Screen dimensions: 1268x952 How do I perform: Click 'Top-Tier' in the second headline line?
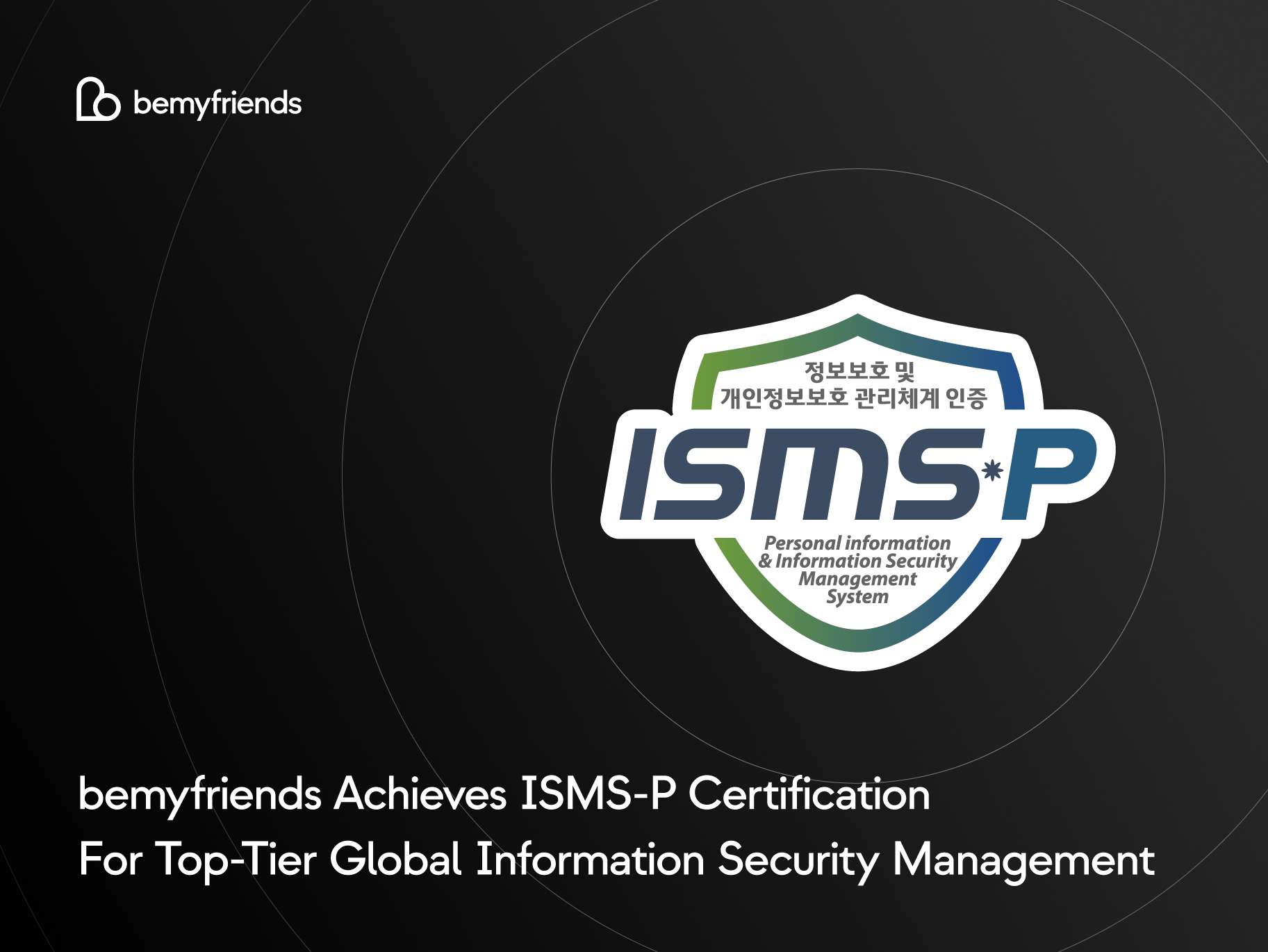click(x=236, y=860)
